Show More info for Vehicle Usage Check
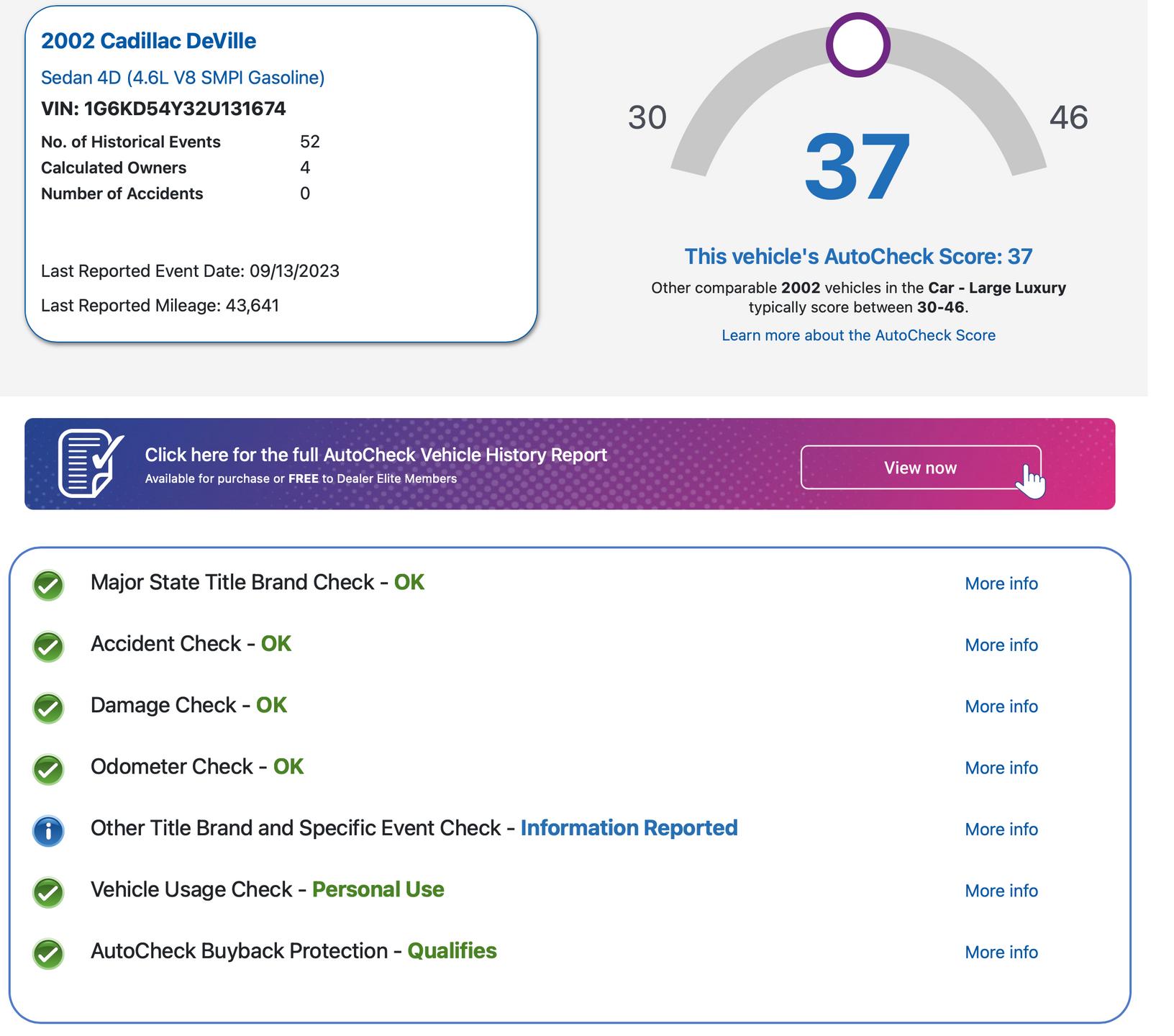The width and height of the screenshot is (1174, 1036). click(x=1001, y=891)
